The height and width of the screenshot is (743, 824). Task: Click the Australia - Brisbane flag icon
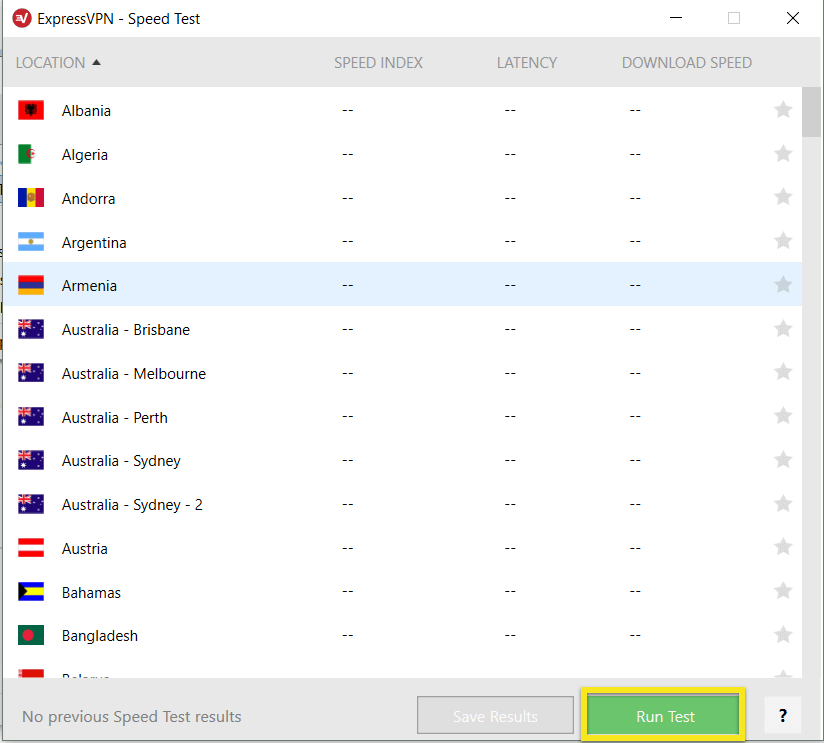click(31, 329)
